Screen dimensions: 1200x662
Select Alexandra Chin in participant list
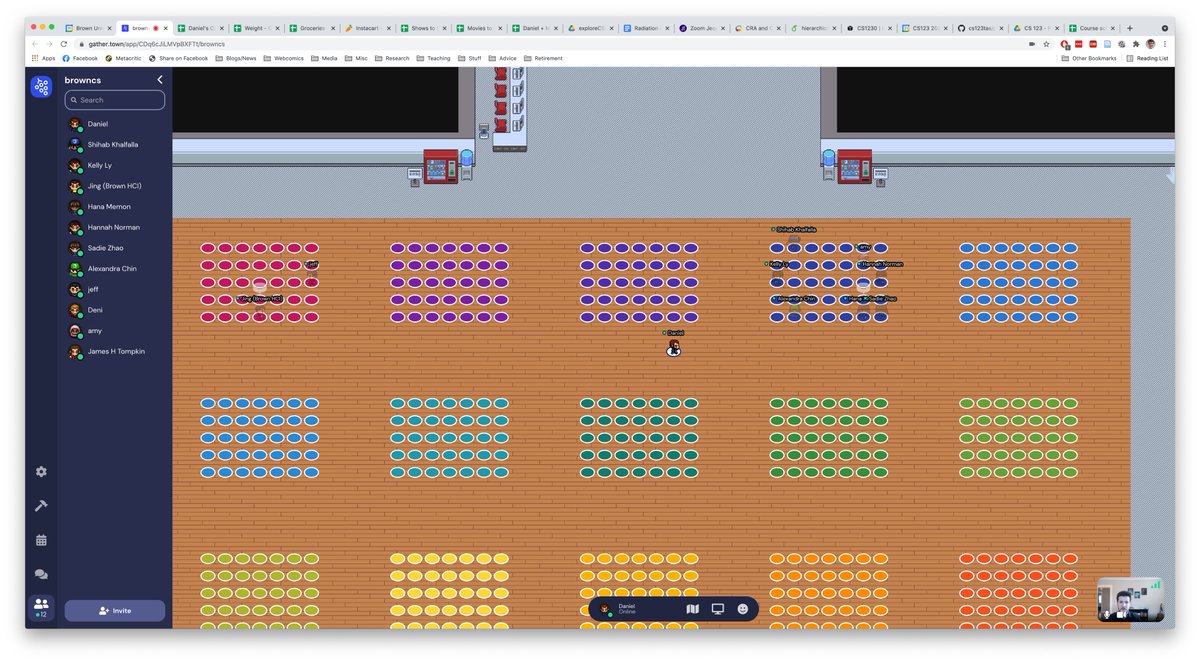click(115, 269)
